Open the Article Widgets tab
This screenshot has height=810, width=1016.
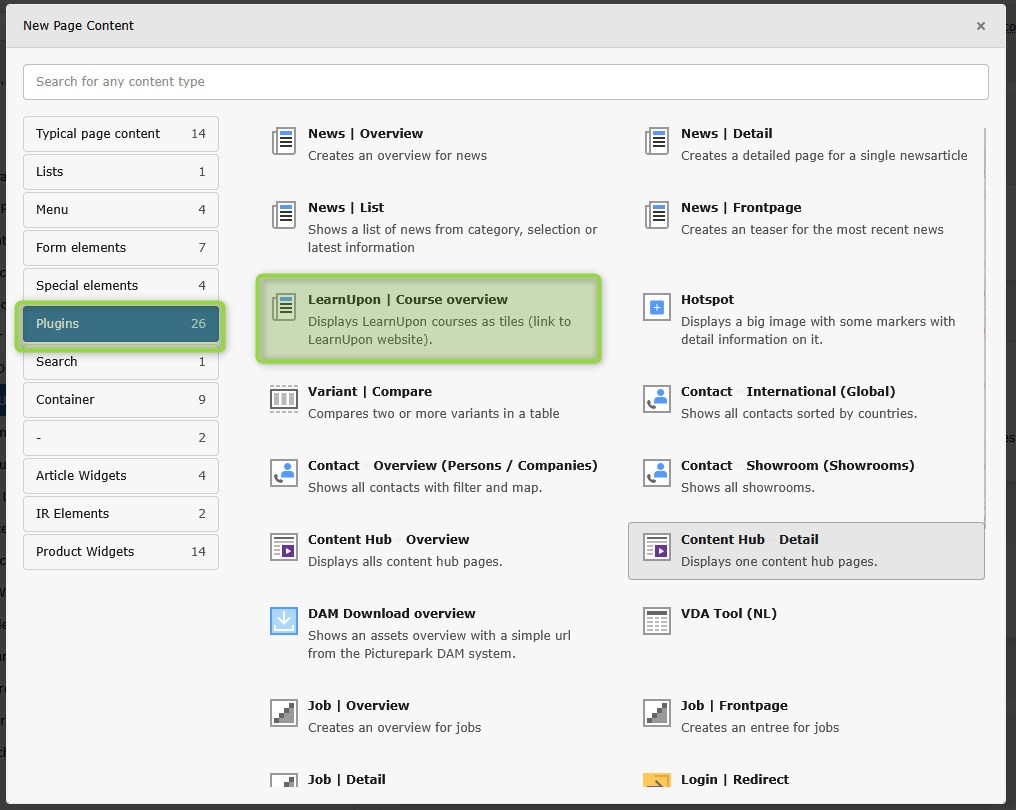[121, 476]
